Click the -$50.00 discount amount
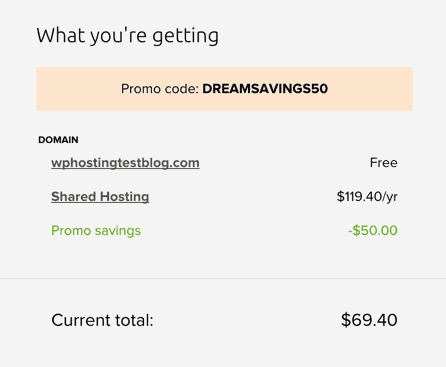The image size is (446, 367). (373, 230)
